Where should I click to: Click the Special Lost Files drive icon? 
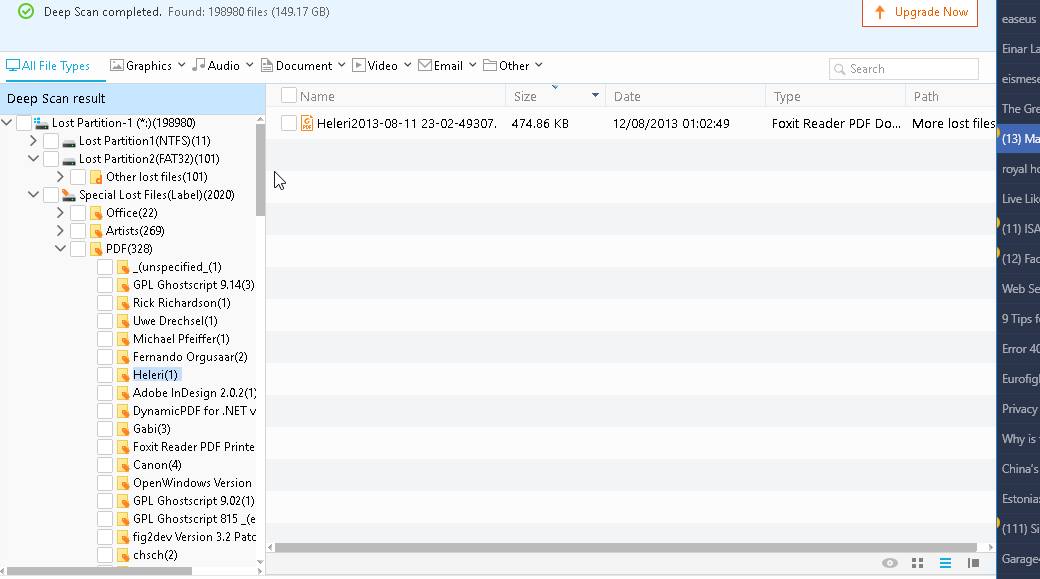pyautogui.click(x=68, y=195)
